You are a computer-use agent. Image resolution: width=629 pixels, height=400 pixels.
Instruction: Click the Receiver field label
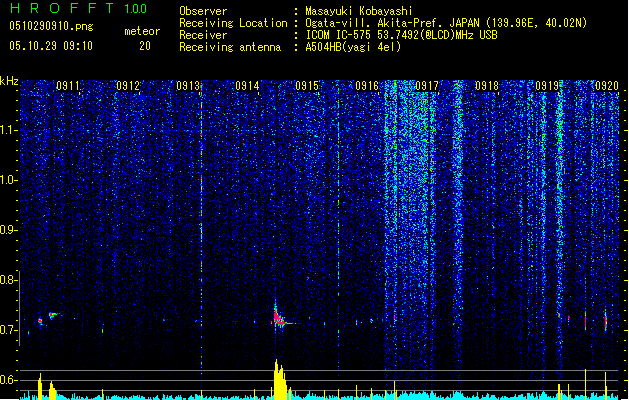tap(203, 35)
